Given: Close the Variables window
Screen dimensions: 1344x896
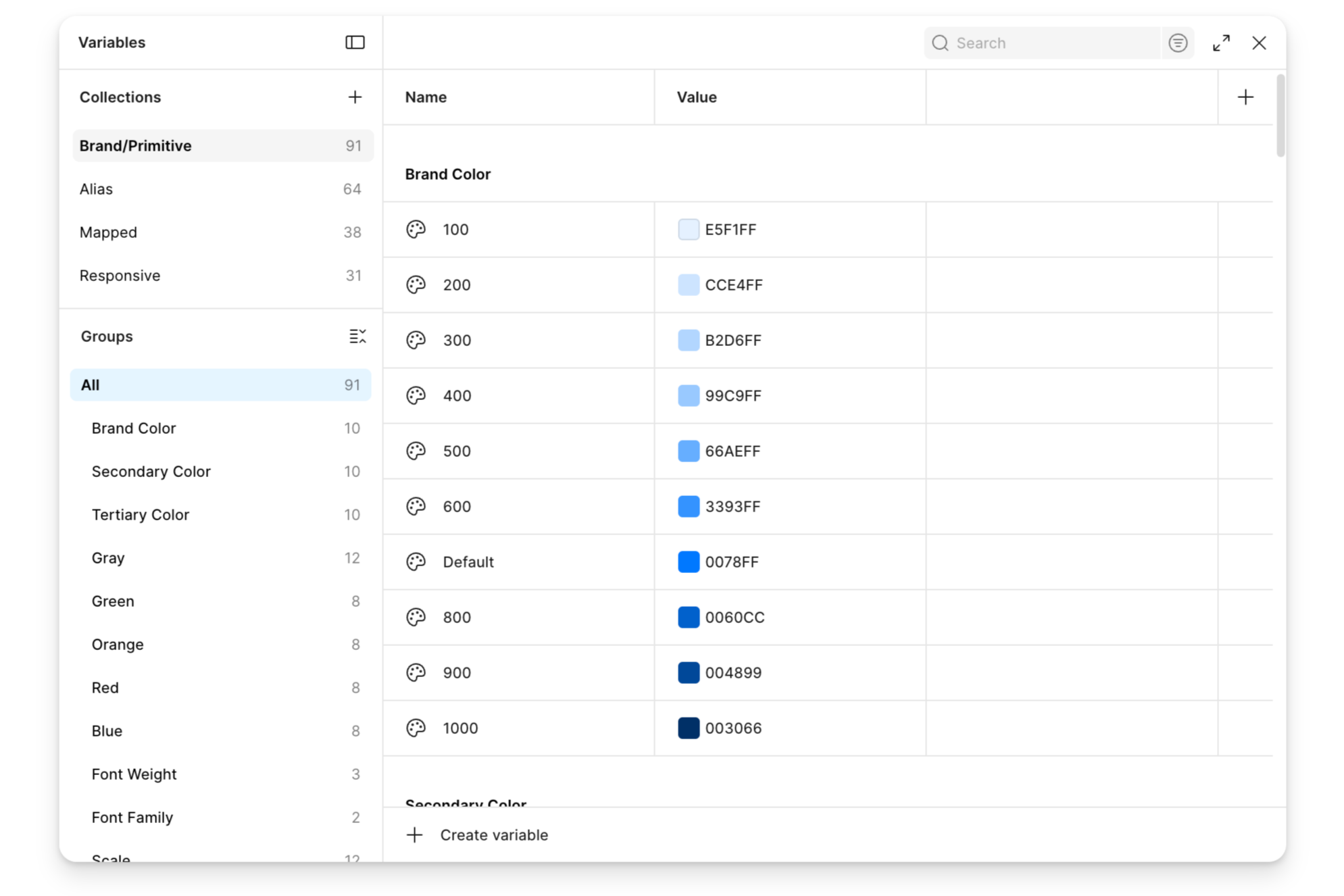Looking at the screenshot, I should point(1259,43).
